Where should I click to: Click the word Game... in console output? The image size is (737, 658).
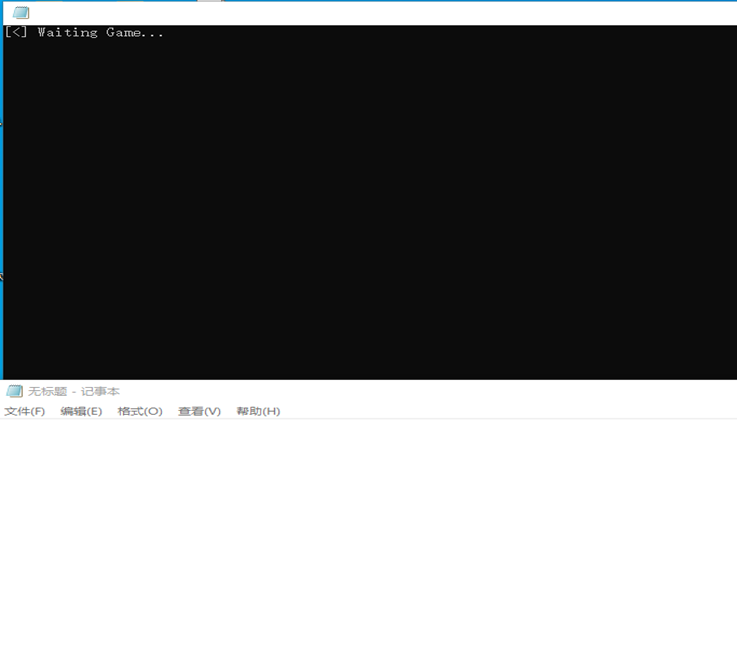135,32
